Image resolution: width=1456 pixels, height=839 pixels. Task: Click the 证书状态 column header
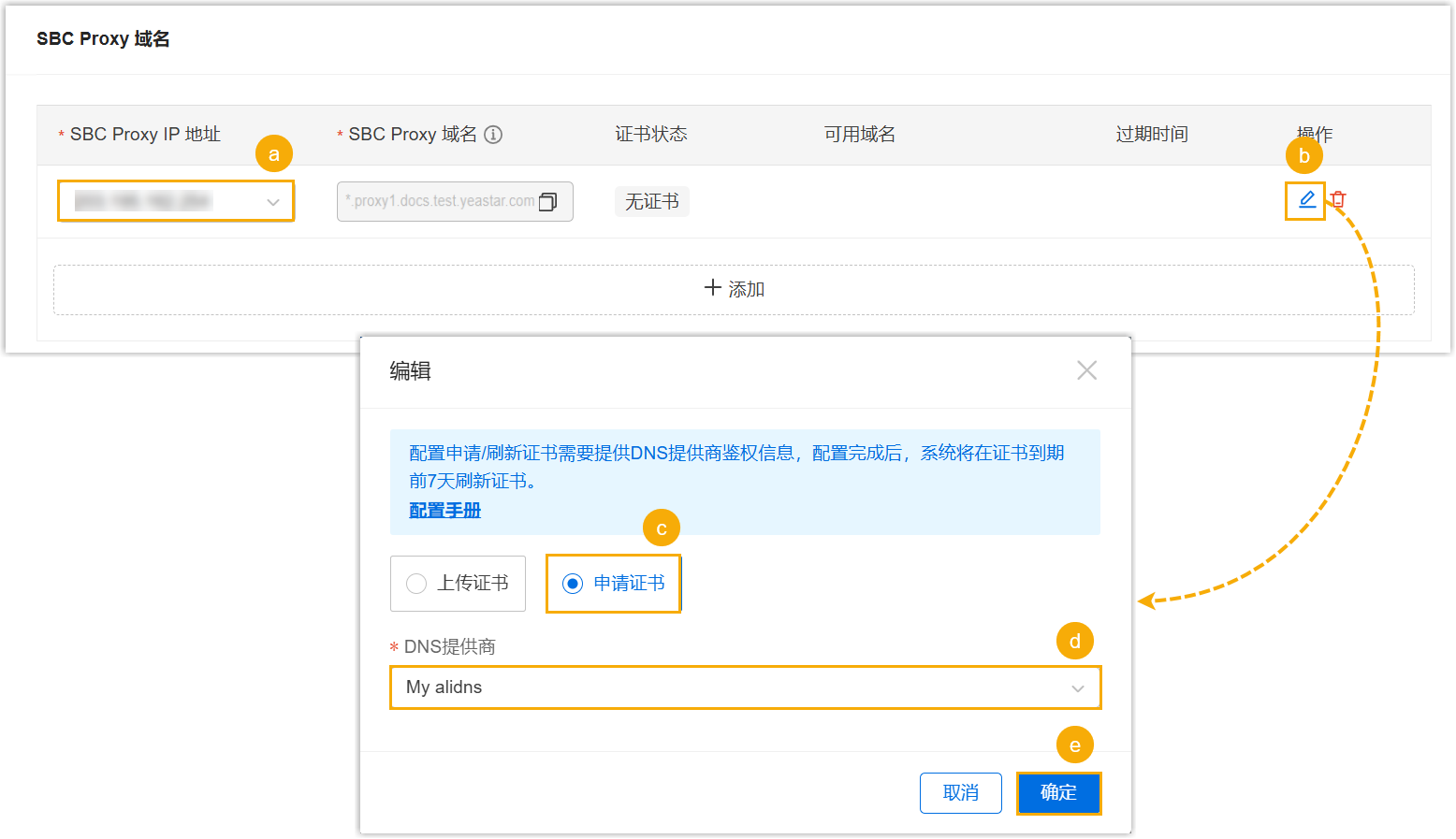[x=650, y=135]
